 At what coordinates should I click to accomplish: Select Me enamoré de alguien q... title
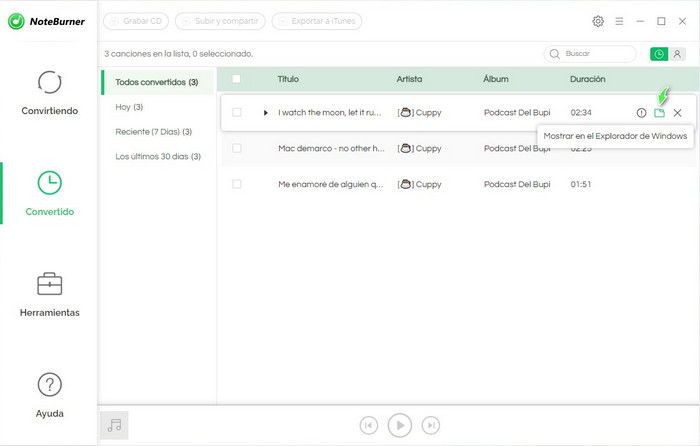(331, 184)
